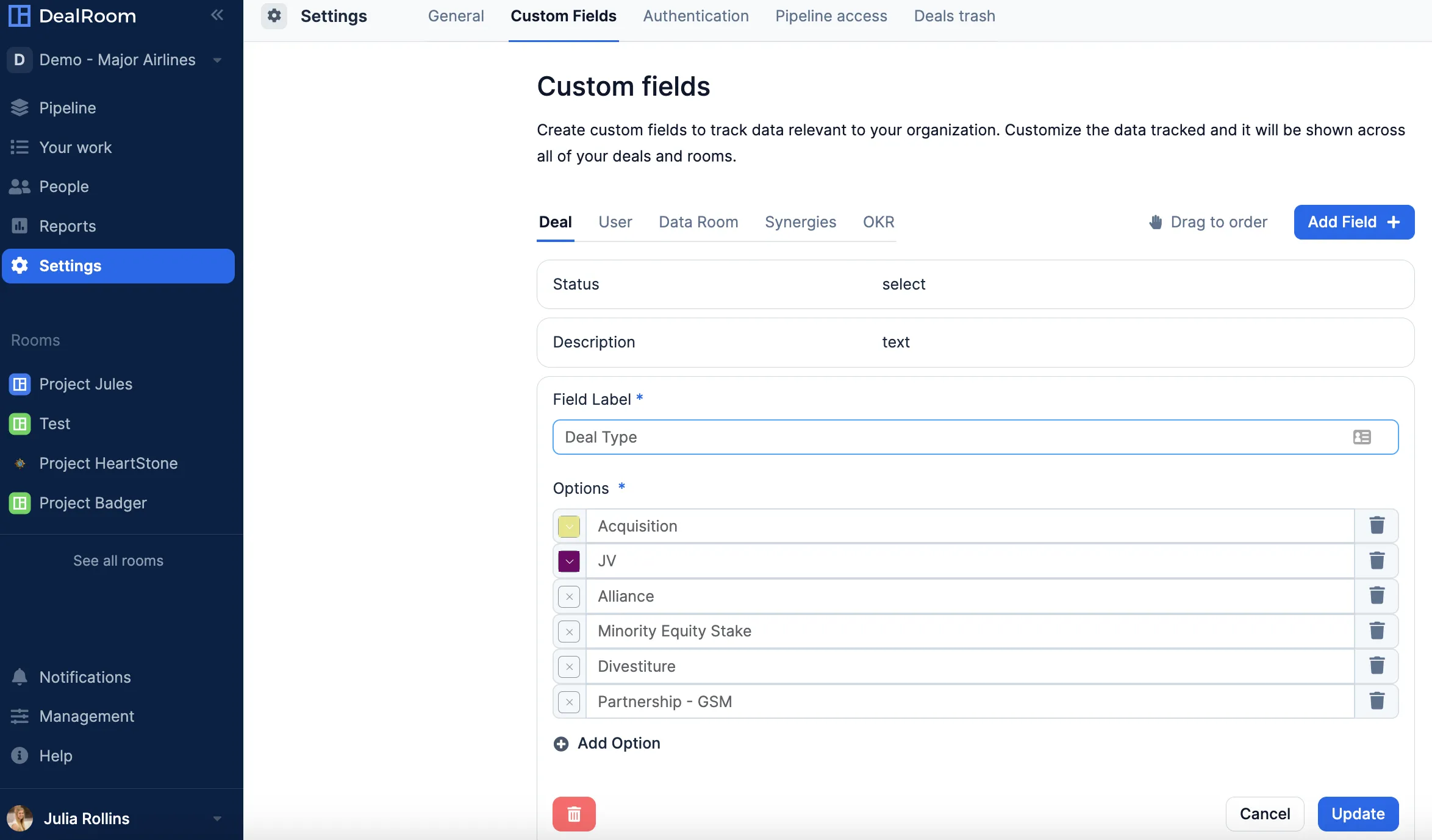Dismiss the Divestiture option tag
The height and width of the screenshot is (840, 1432).
coord(568,666)
